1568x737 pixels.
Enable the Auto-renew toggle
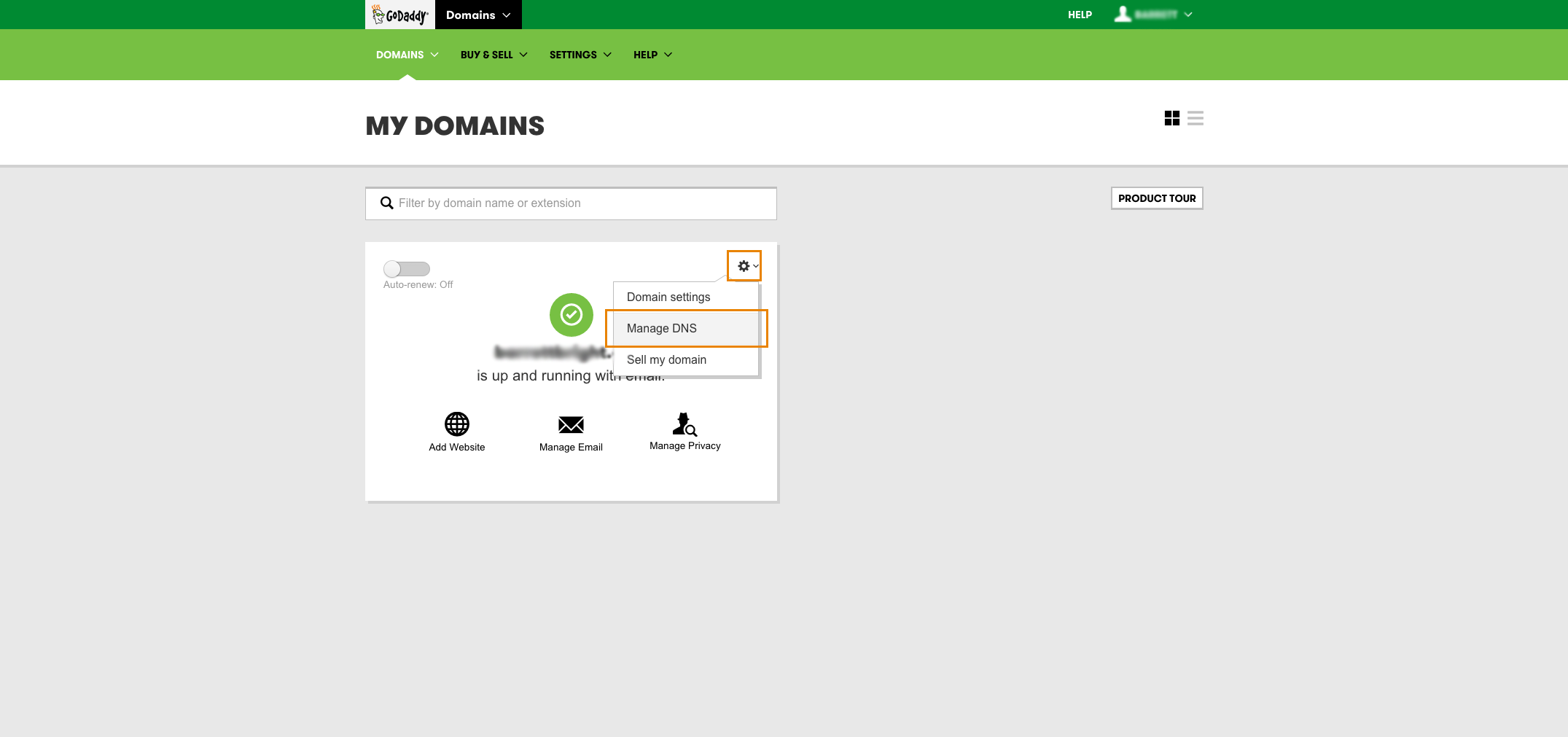coord(407,269)
